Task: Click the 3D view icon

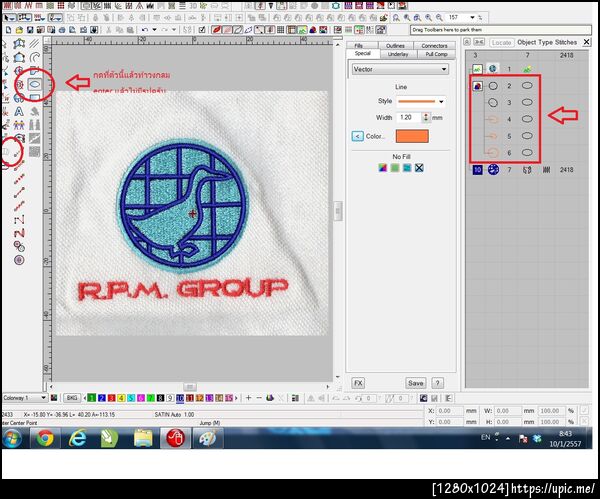Action: point(193,6)
